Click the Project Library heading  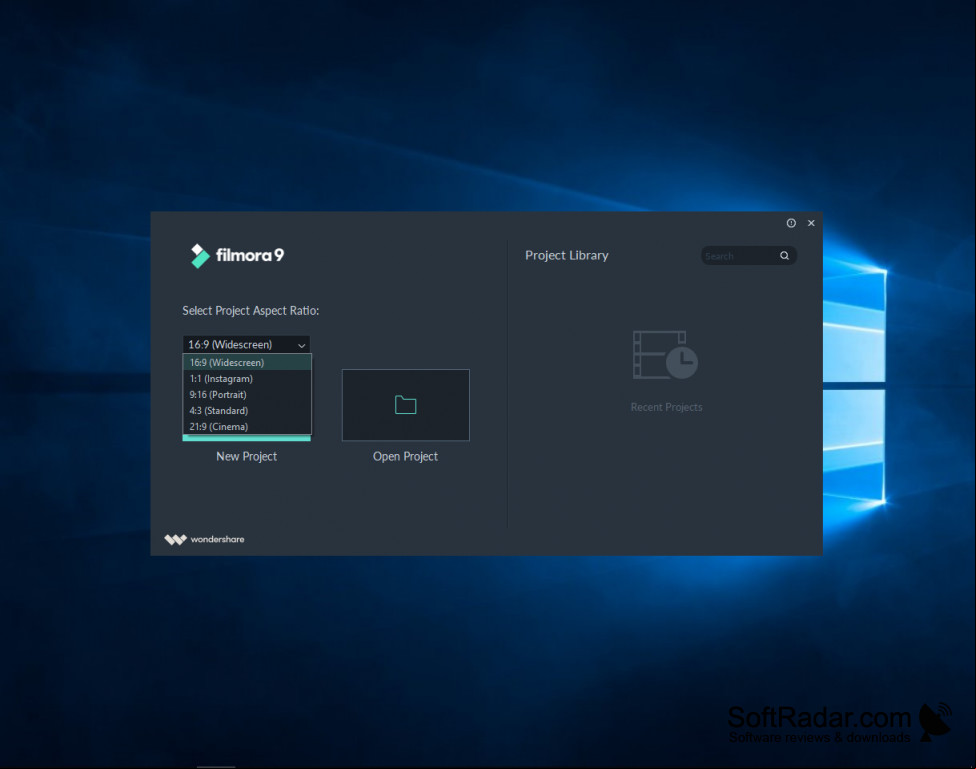(x=566, y=255)
